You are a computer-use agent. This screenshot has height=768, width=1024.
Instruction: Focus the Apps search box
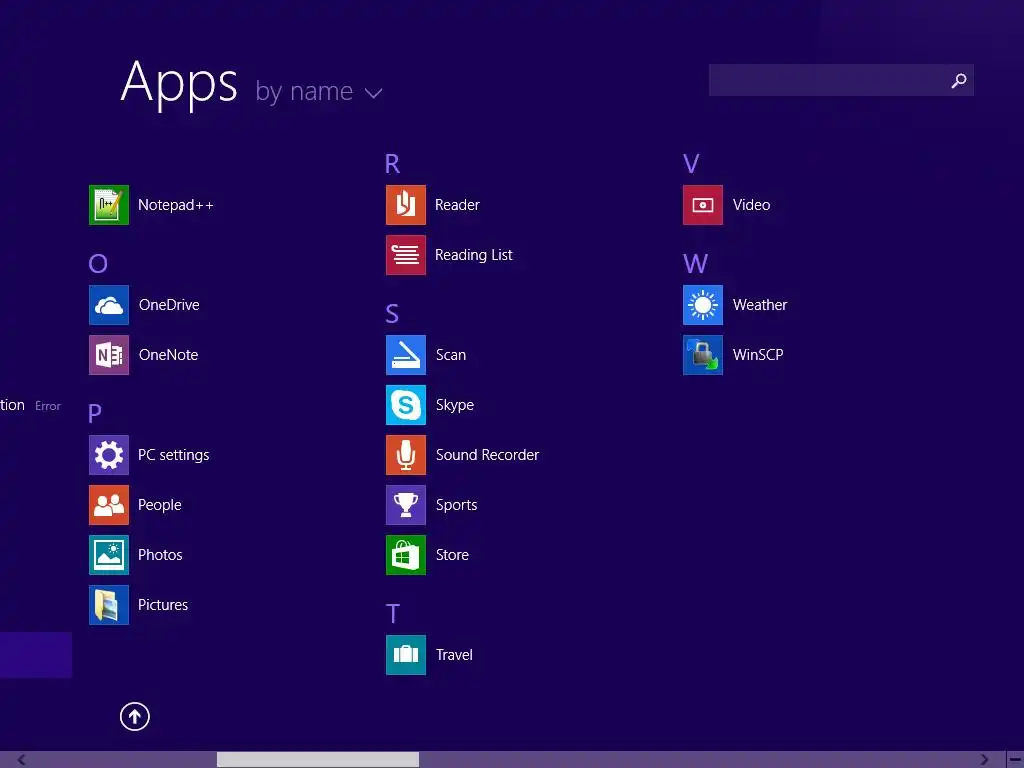click(841, 80)
